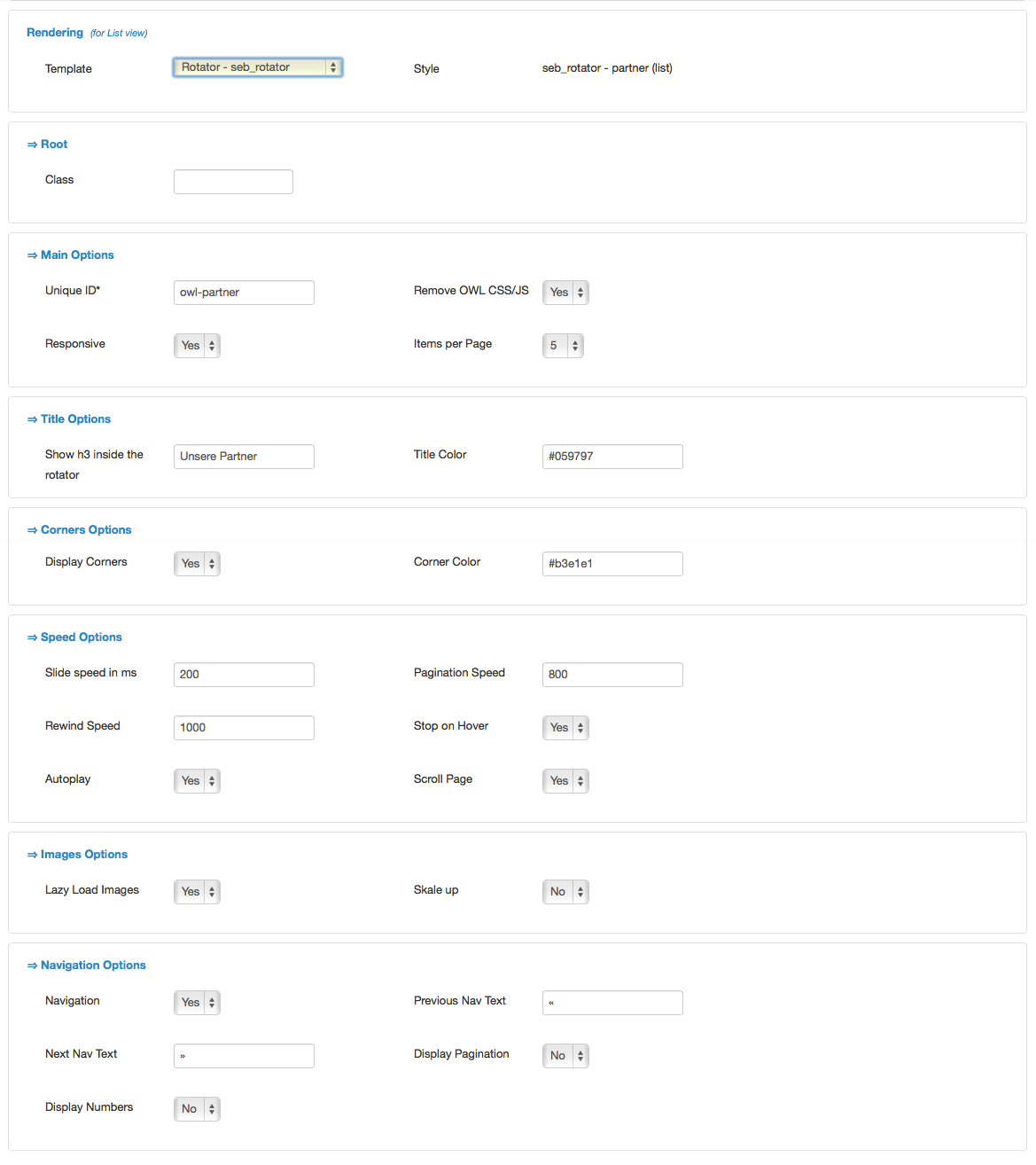The image size is (1036, 1165).
Task: Open the Scroll Page dropdown
Action: click(x=565, y=781)
